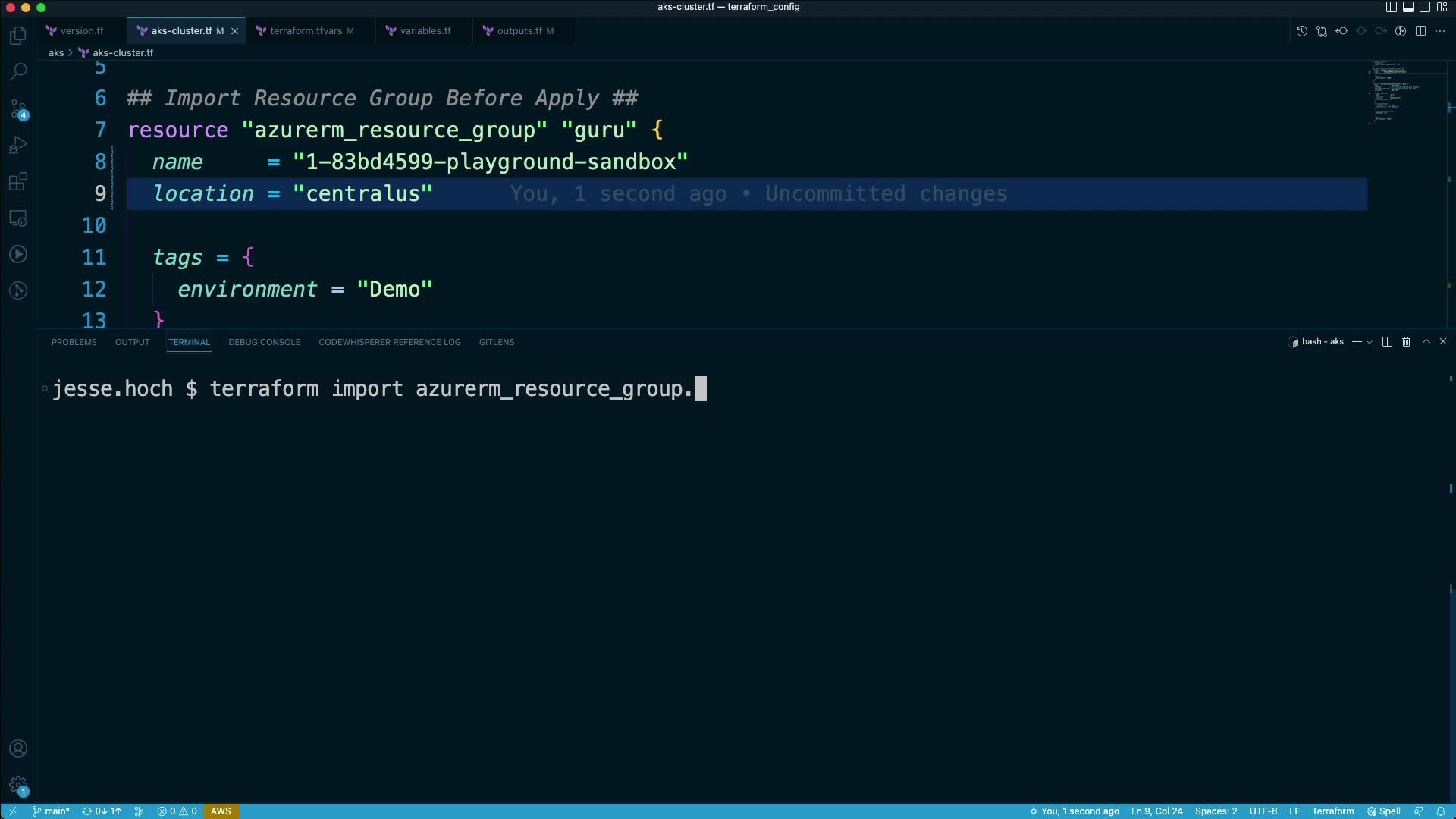Open the terraform.tfvars editor tab
The image size is (1456, 819).
pos(306,31)
